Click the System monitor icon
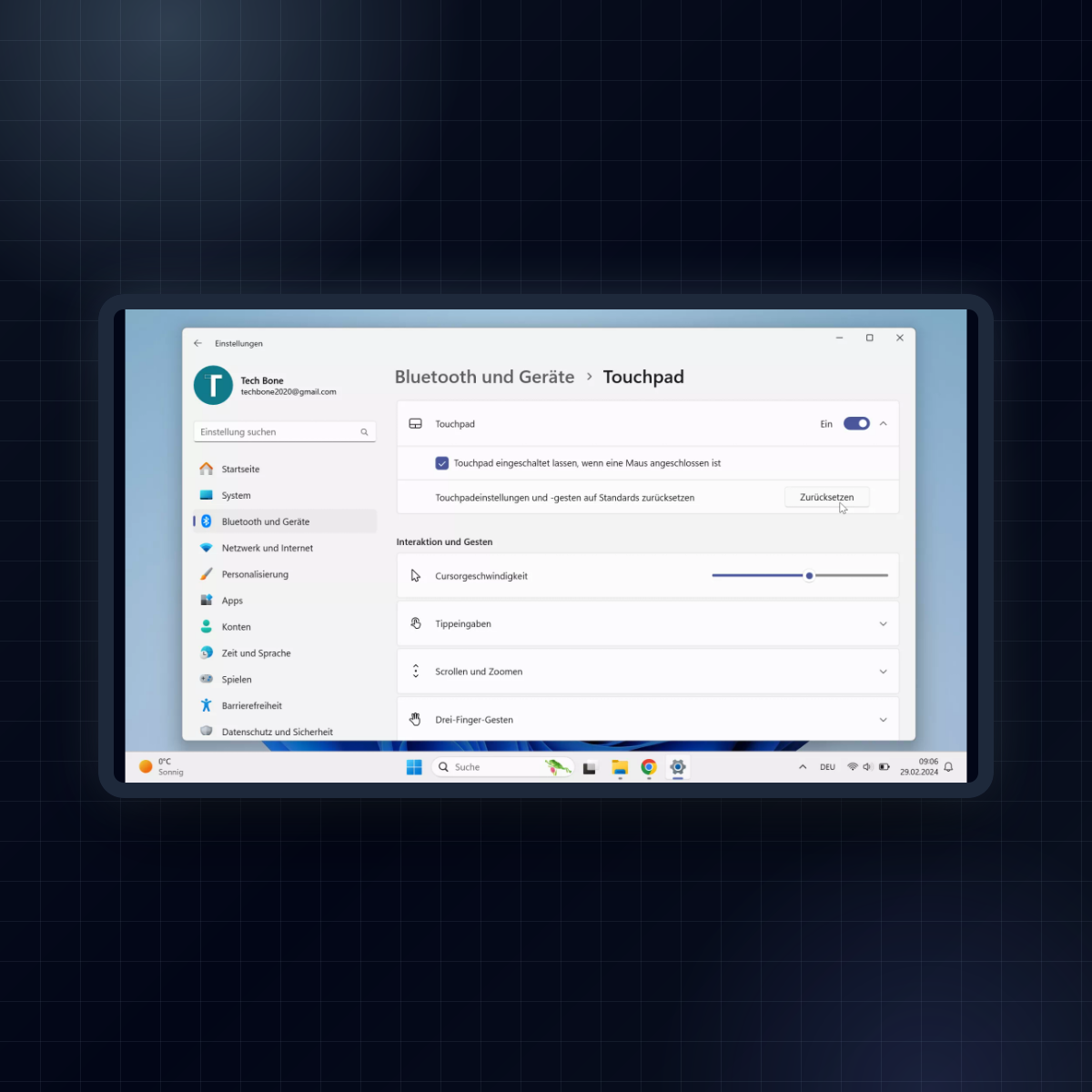Screen dimensions: 1092x1092 (207, 495)
